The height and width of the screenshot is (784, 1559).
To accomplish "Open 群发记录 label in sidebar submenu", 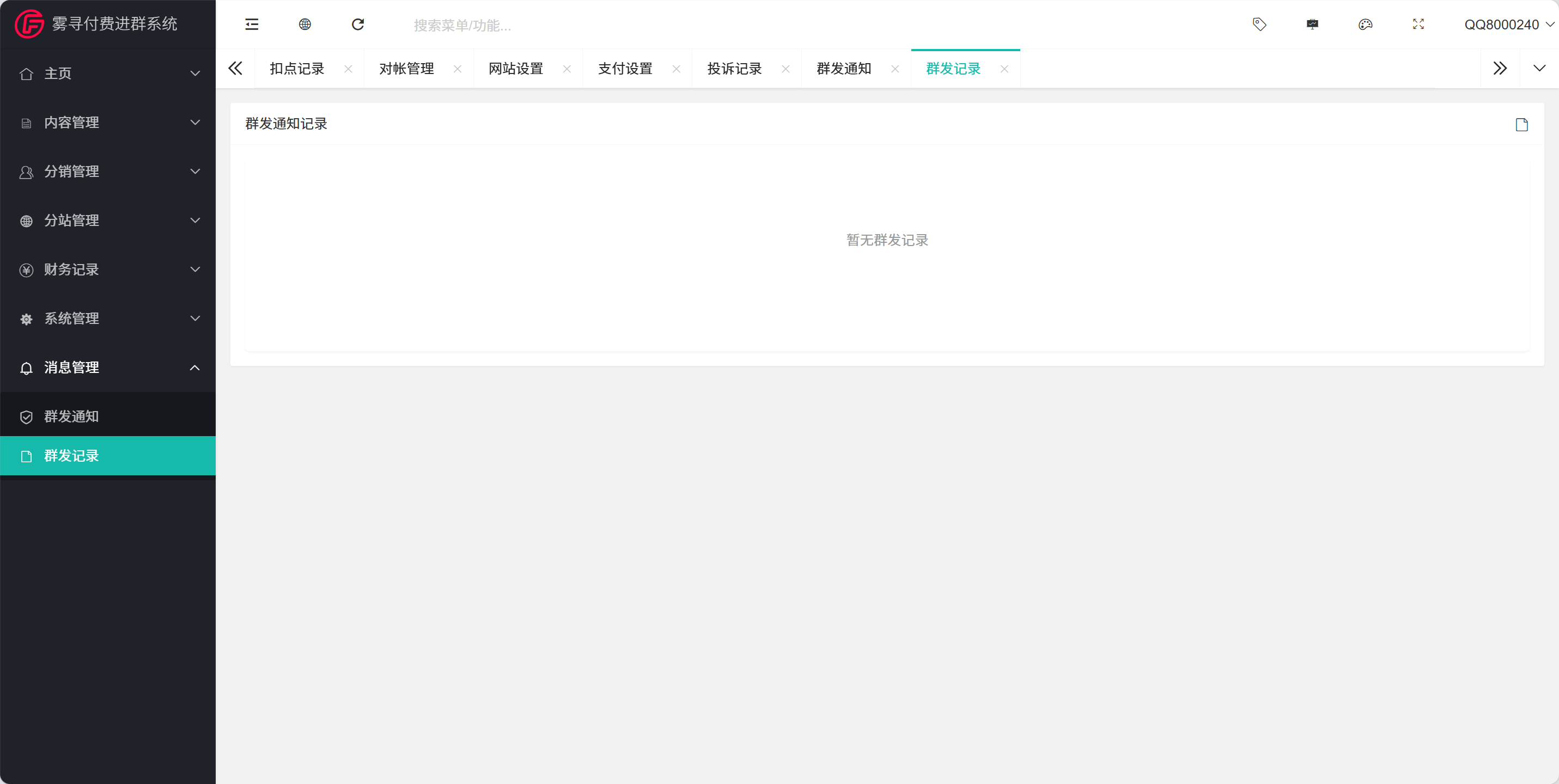I will click(x=71, y=456).
